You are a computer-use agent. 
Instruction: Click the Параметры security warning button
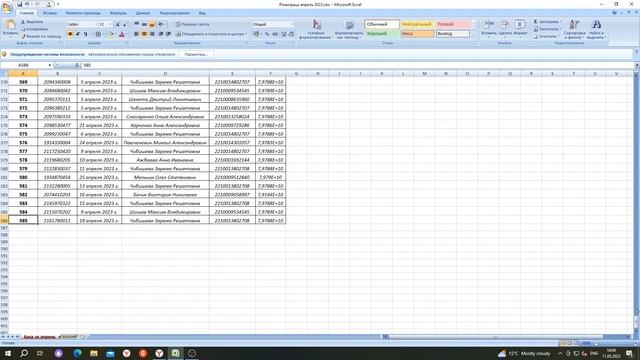(196, 54)
